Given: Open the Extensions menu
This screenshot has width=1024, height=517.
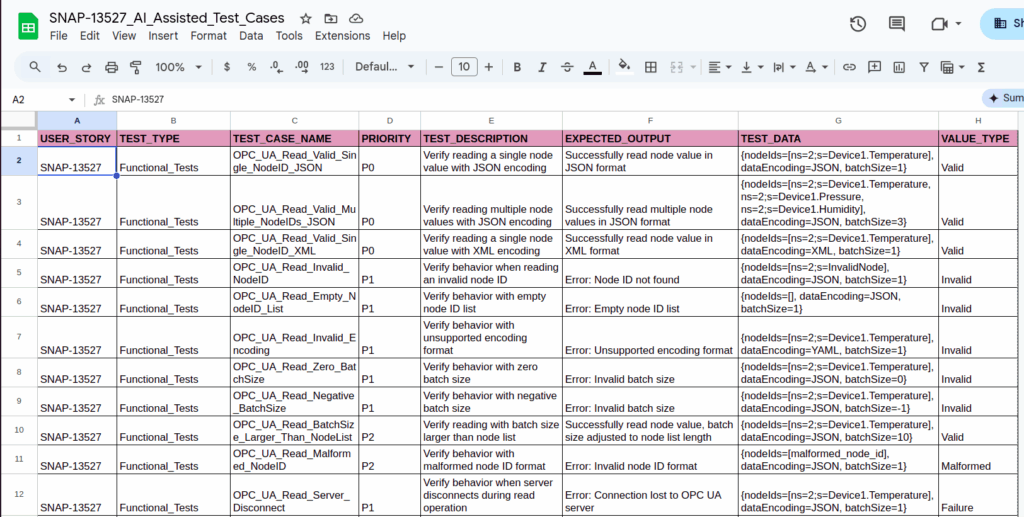Looking at the screenshot, I should coord(342,35).
